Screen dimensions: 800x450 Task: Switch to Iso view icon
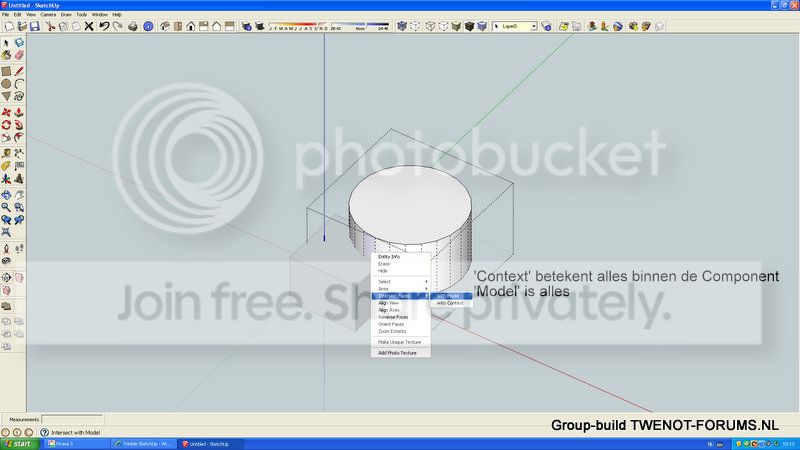[x=165, y=26]
